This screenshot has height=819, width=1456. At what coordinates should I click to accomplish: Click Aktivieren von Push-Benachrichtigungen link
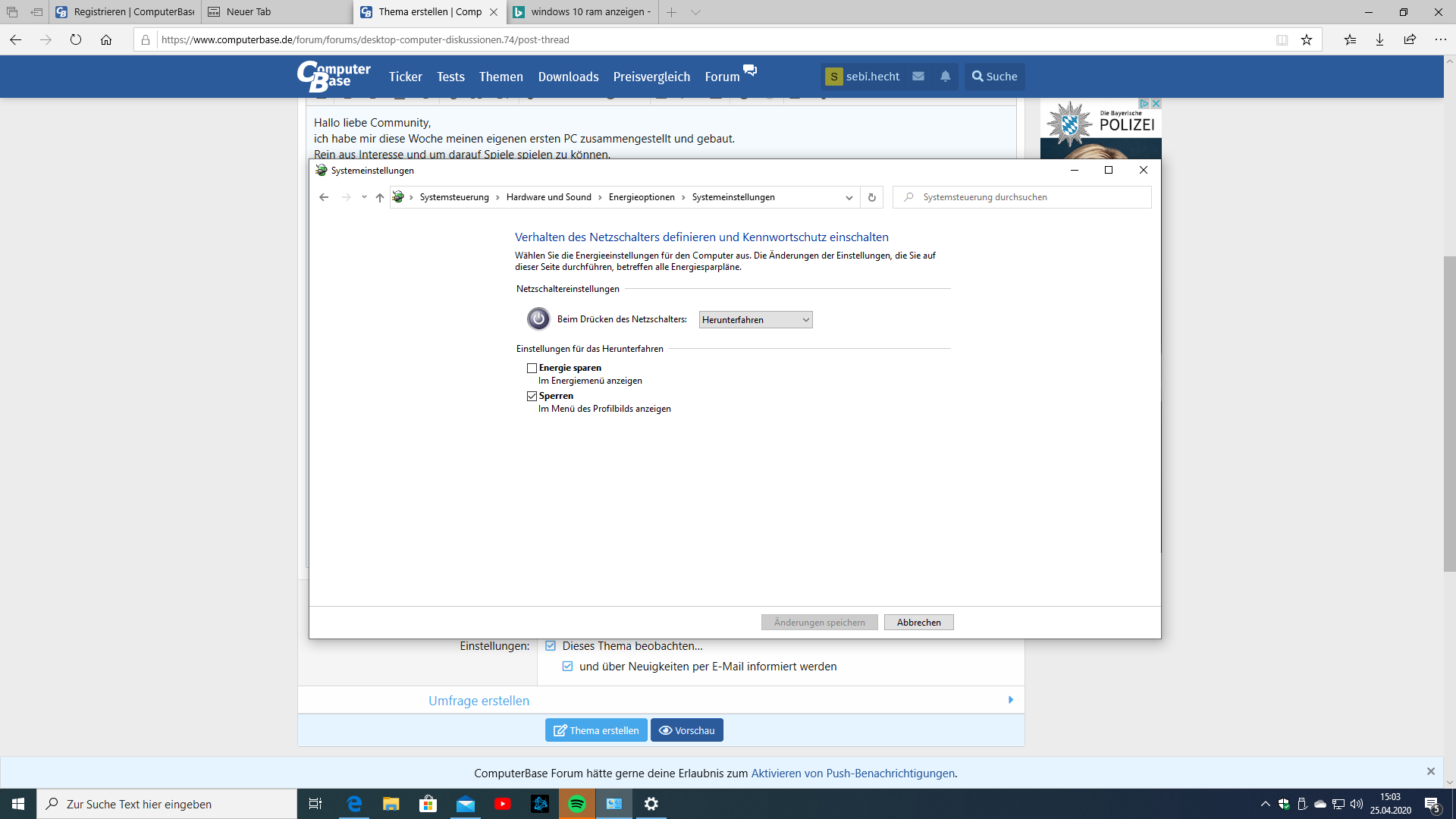pos(852,773)
